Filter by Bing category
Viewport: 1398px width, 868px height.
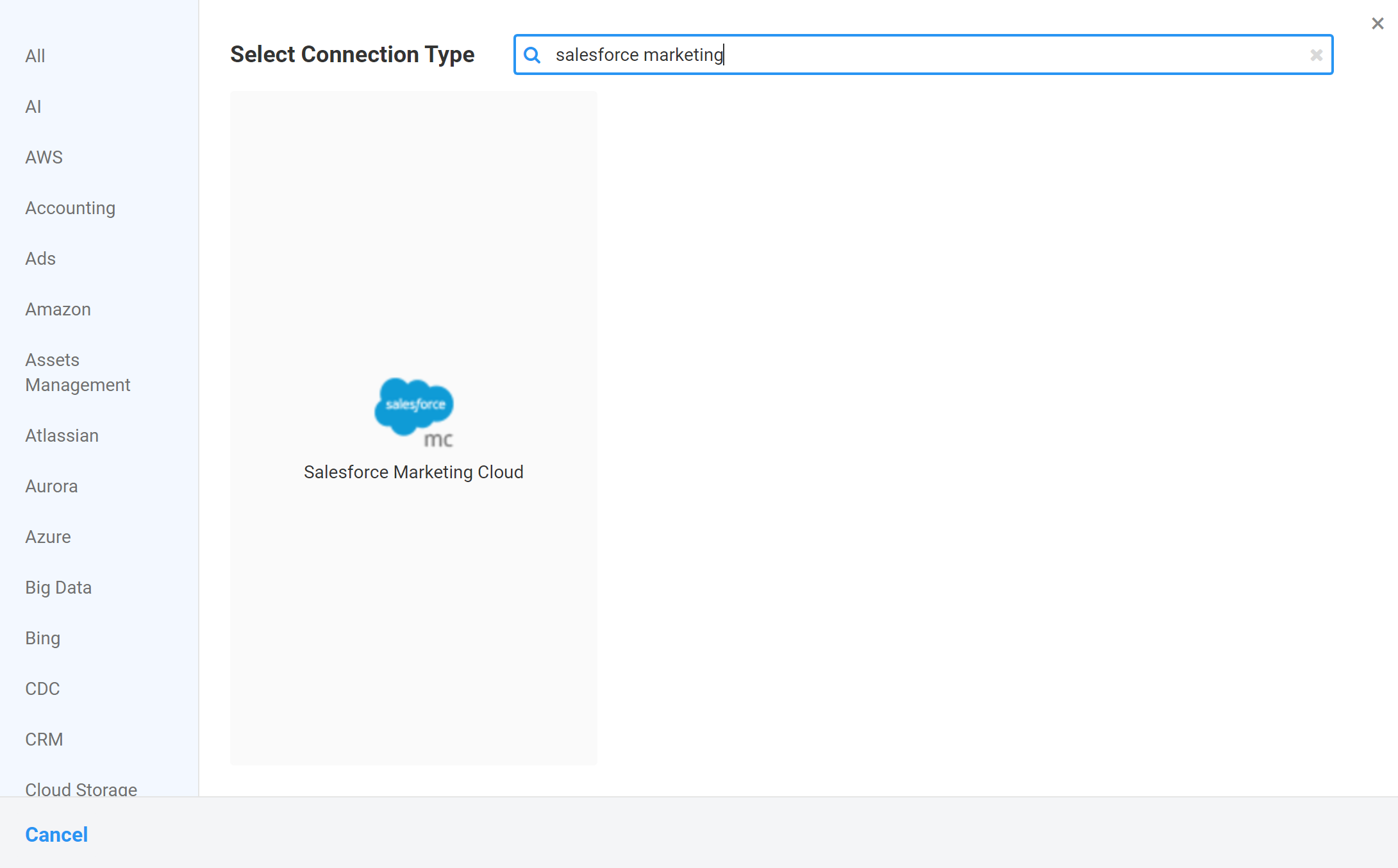tap(43, 638)
